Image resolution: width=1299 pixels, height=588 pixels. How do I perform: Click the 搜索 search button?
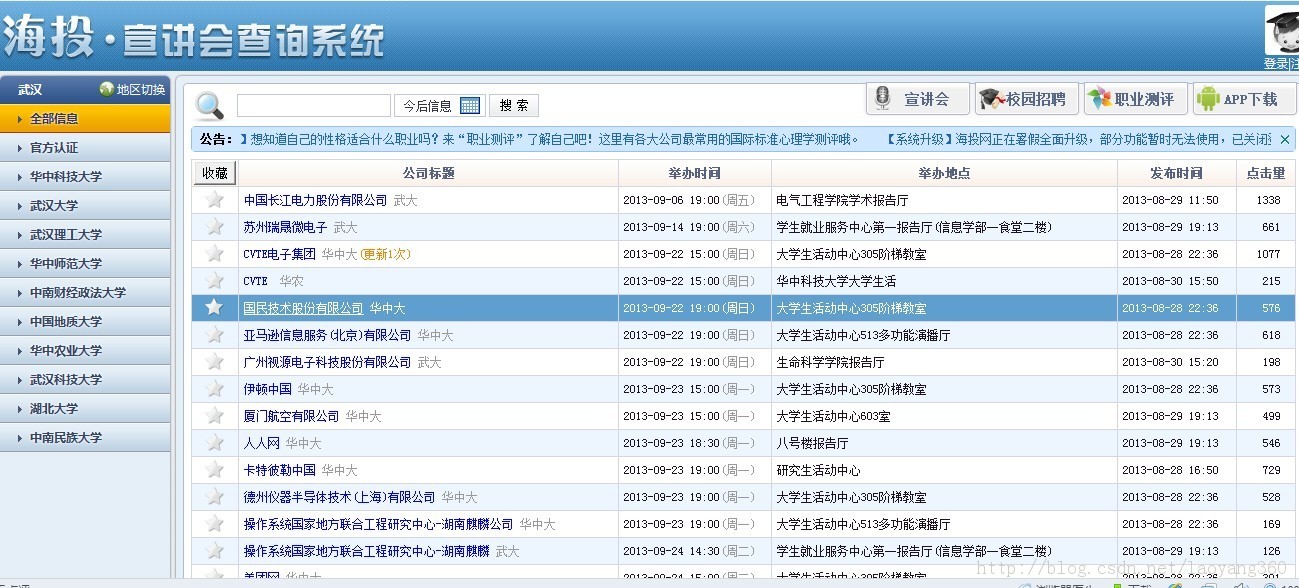pyautogui.click(x=514, y=105)
